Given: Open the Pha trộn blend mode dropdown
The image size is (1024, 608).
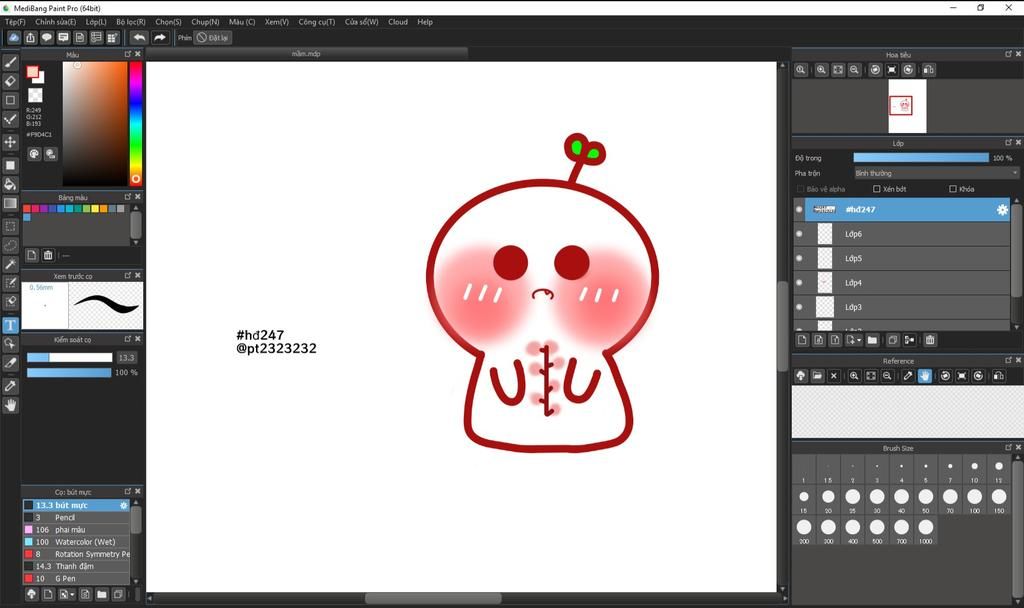Looking at the screenshot, I should pos(936,173).
